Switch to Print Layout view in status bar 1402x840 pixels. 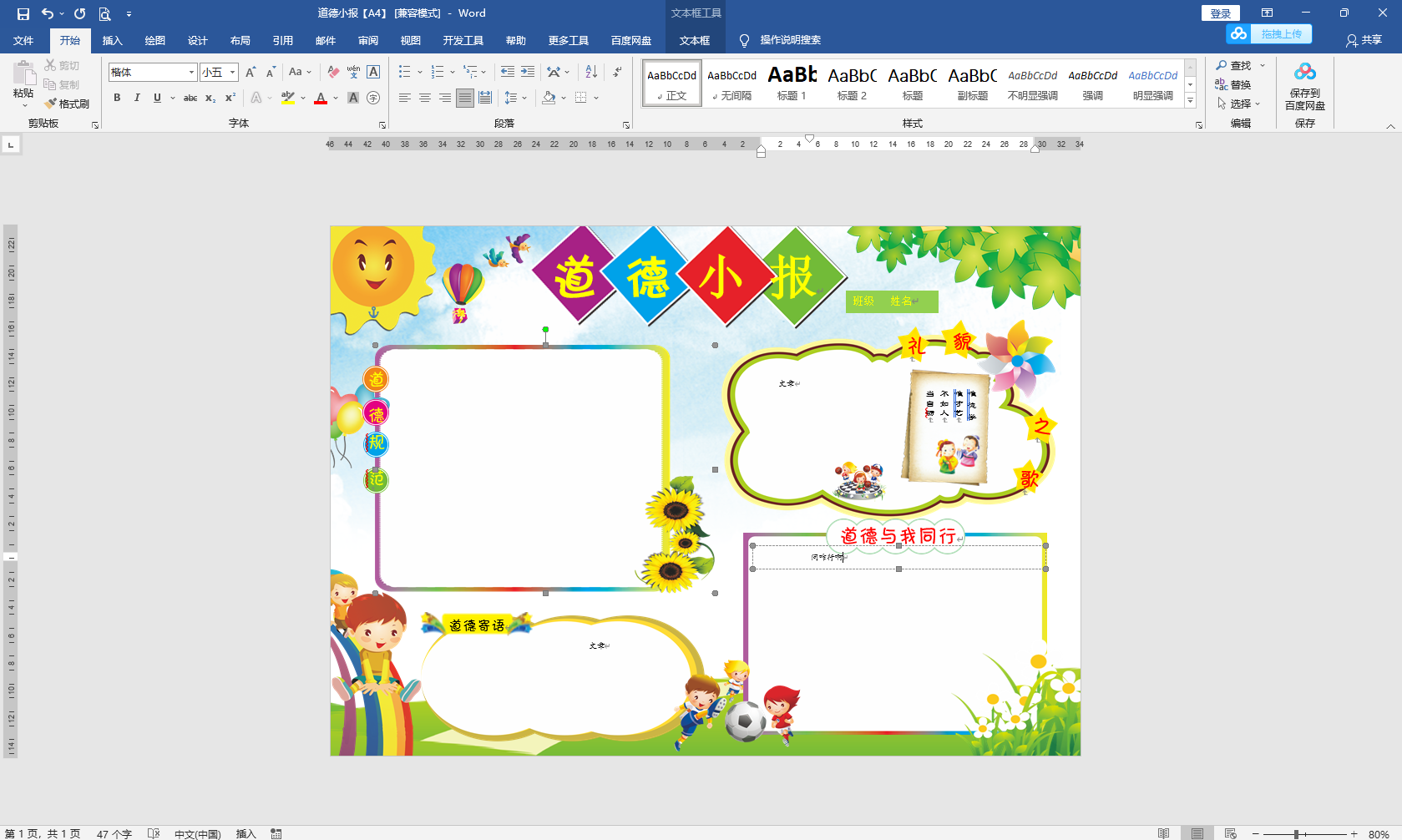point(1197,833)
